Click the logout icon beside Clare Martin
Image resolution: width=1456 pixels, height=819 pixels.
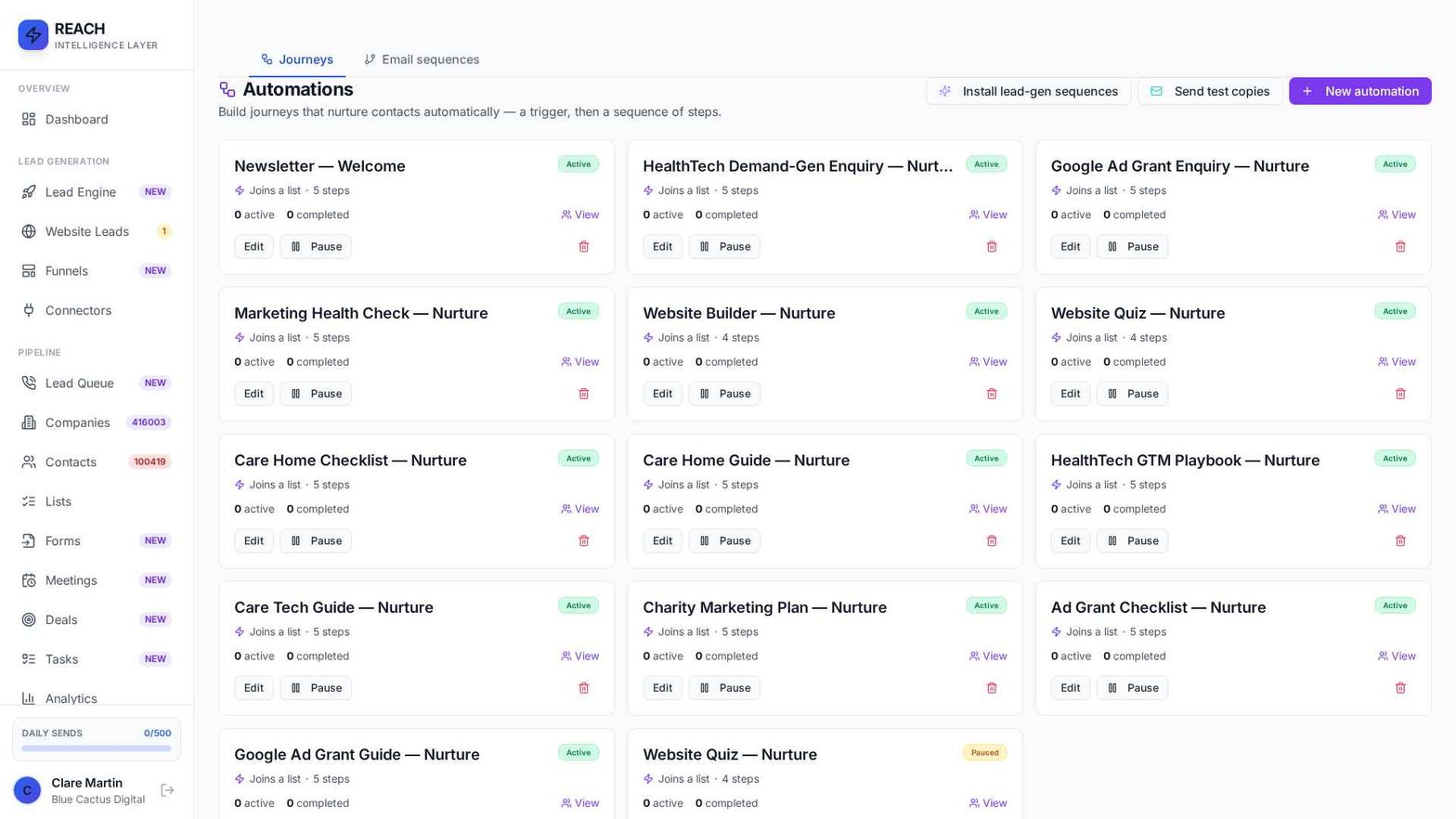(x=167, y=790)
